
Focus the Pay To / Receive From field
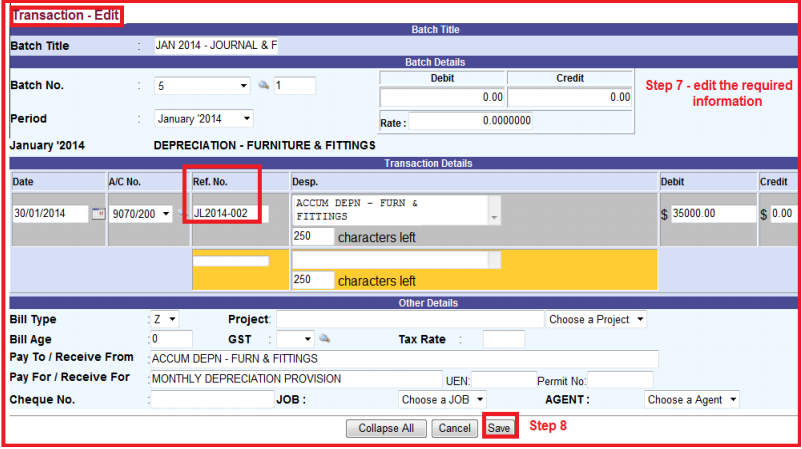click(403, 359)
